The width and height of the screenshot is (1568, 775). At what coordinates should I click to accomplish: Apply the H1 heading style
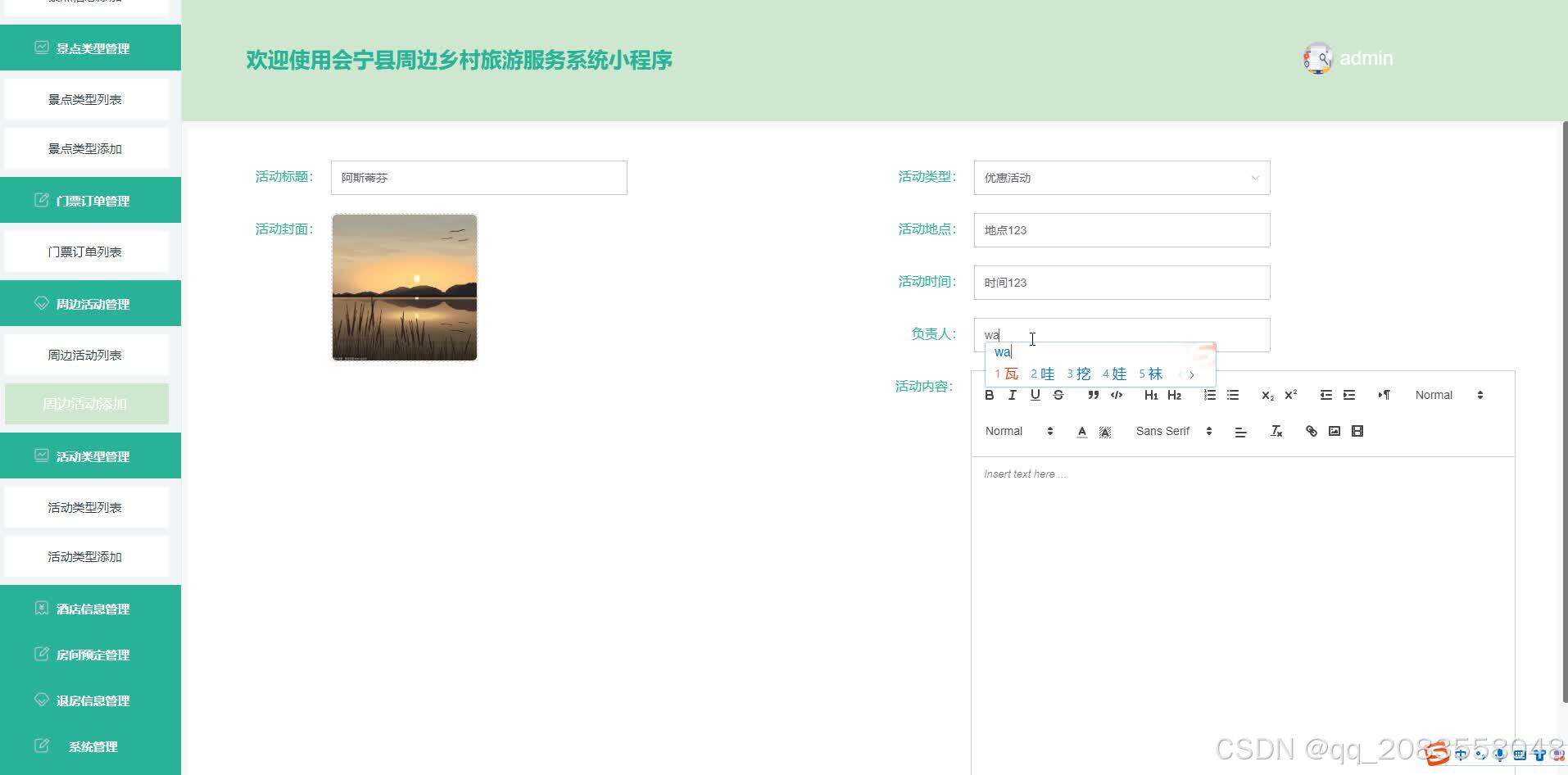1151,395
